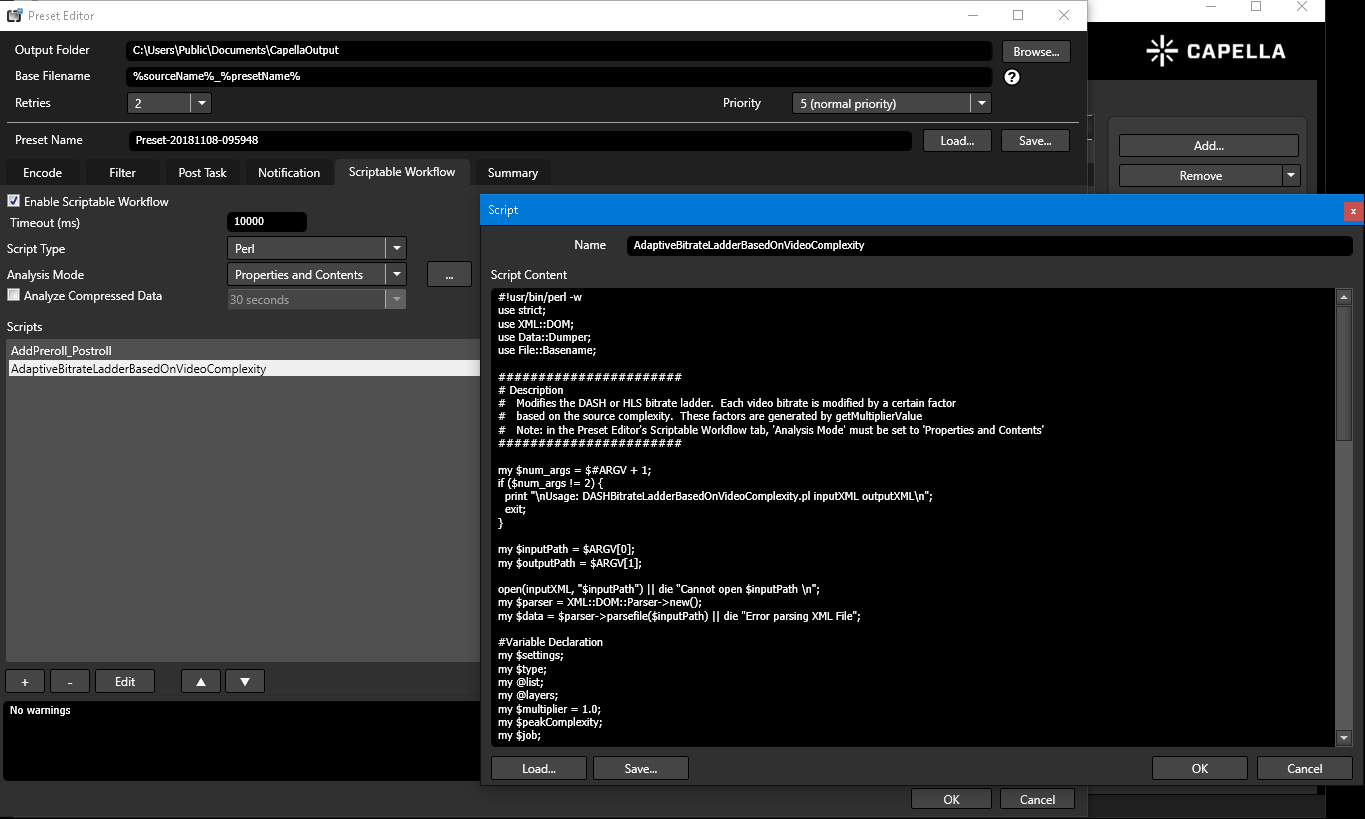Viewport: 1365px width, 819px height.
Task: Click the minus button to remove script
Action: (70, 681)
